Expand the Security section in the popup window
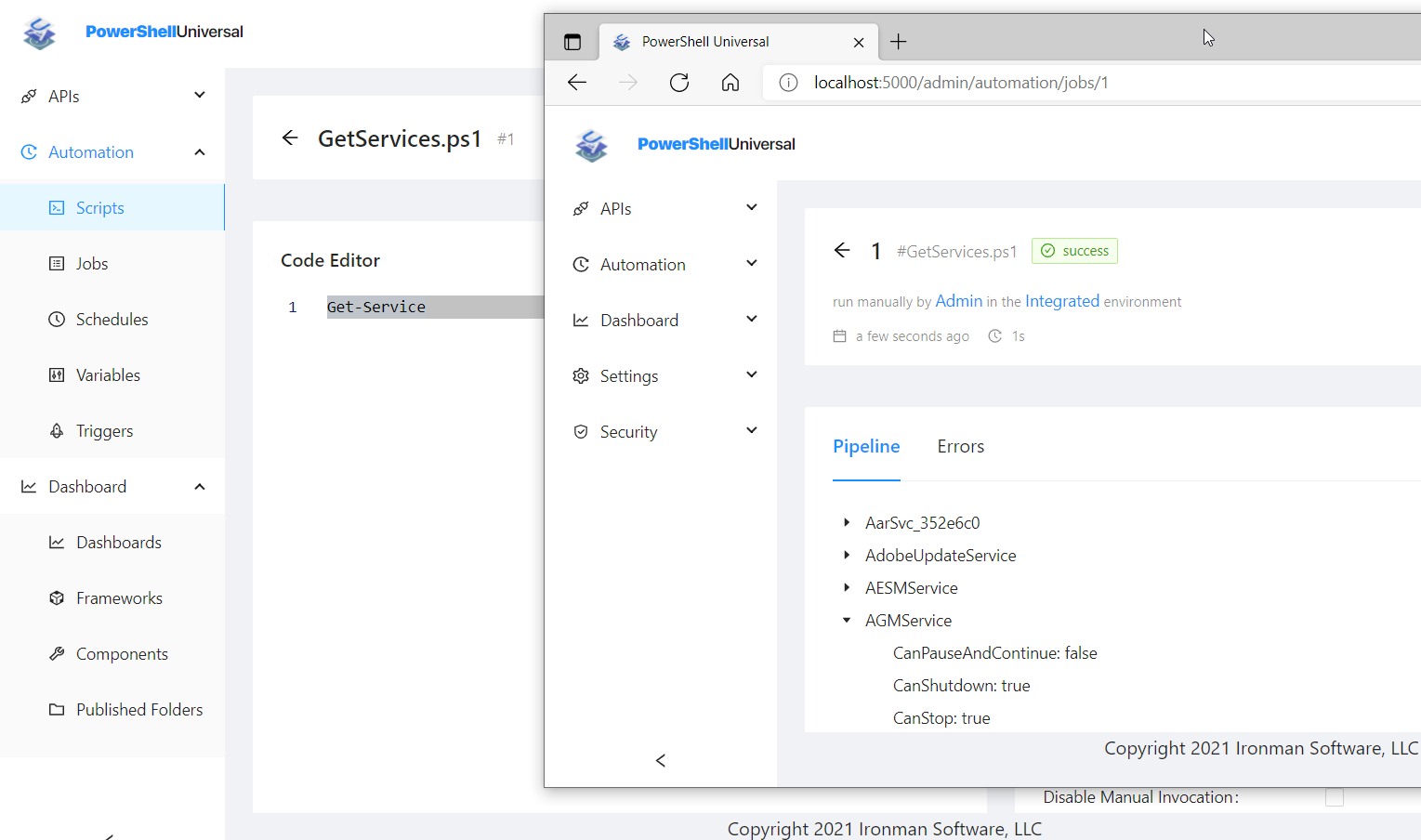 751,430
